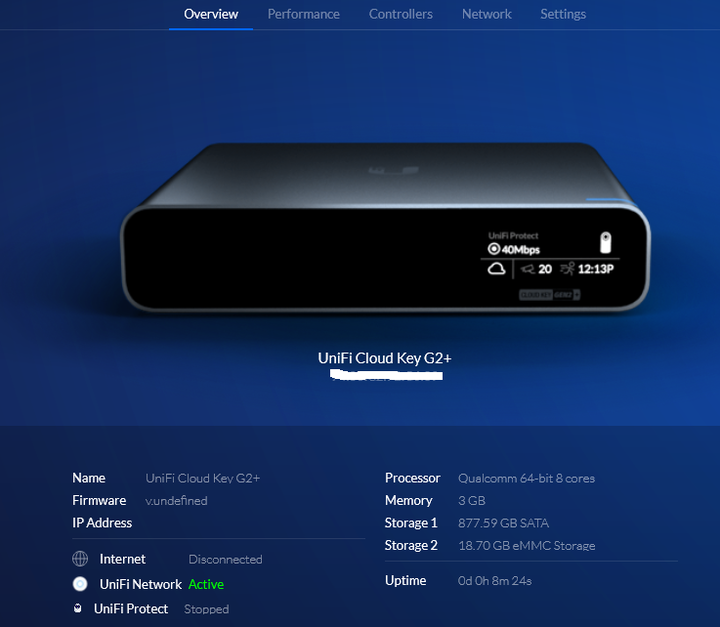Click the 3 GB memory value
720x627 pixels.
[x=472, y=501]
